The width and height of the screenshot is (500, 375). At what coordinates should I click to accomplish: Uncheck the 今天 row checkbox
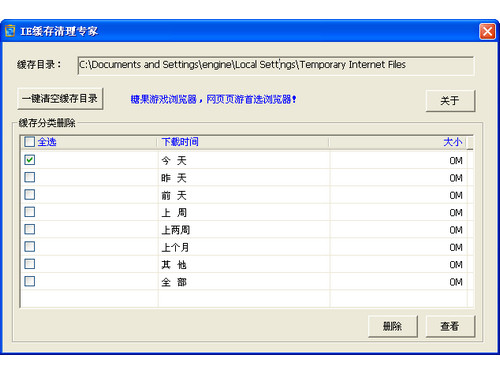click(x=29, y=160)
